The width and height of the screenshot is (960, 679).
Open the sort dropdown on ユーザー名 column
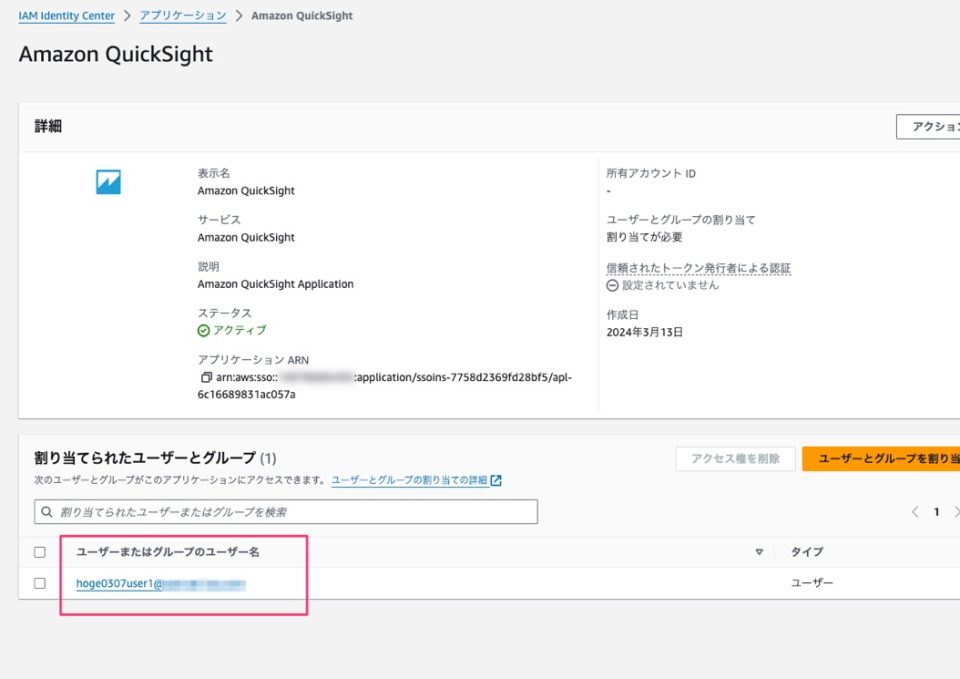click(760, 552)
